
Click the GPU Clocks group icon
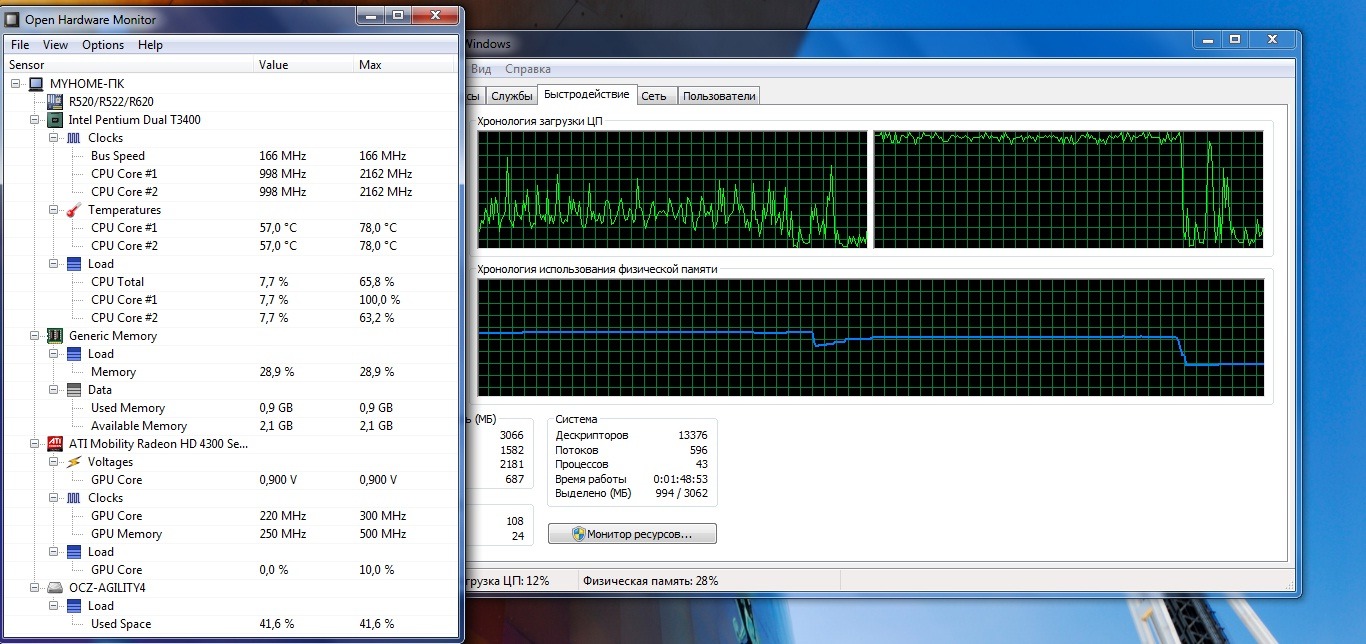pyautogui.click(x=74, y=498)
